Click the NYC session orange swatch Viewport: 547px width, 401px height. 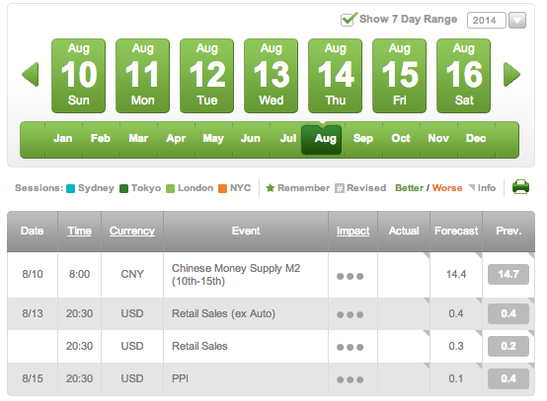(223, 189)
